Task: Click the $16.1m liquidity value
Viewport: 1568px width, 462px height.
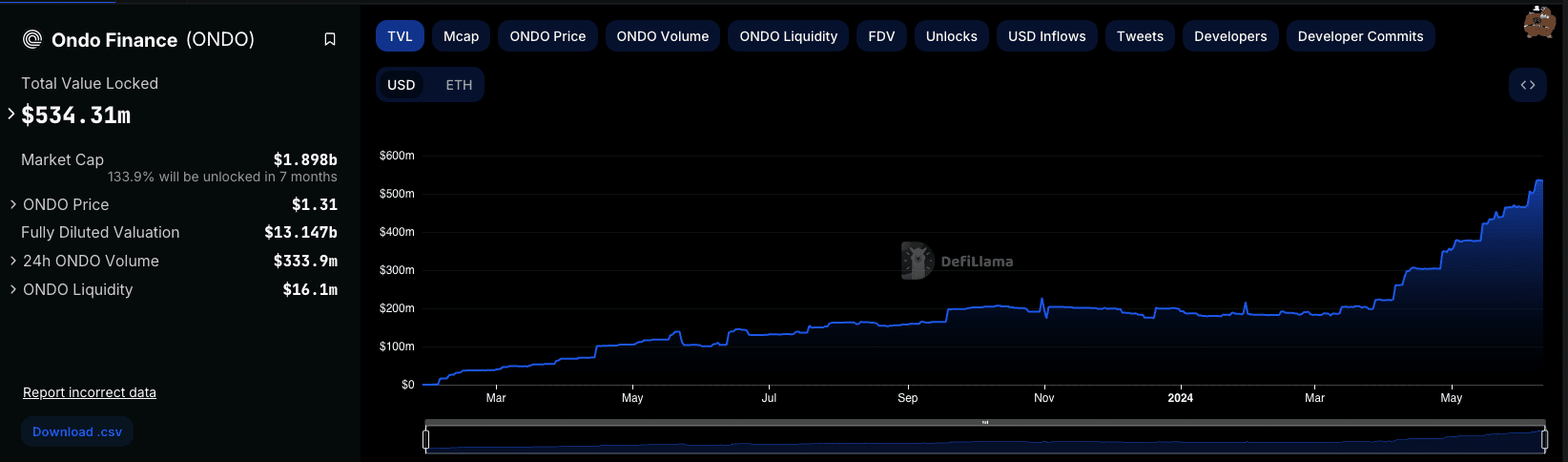Action: [310, 289]
